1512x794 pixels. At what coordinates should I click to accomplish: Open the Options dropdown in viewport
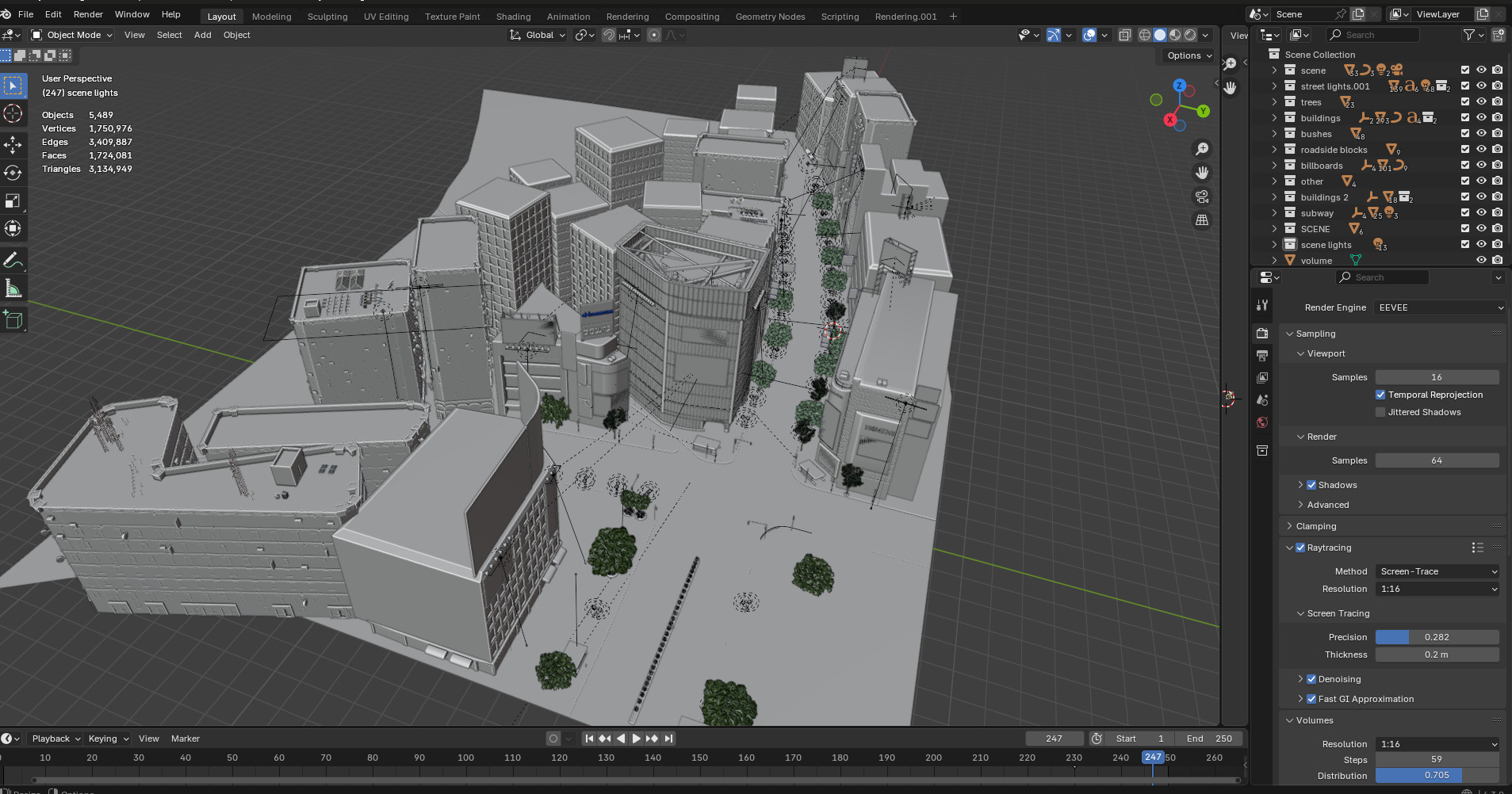[1189, 55]
